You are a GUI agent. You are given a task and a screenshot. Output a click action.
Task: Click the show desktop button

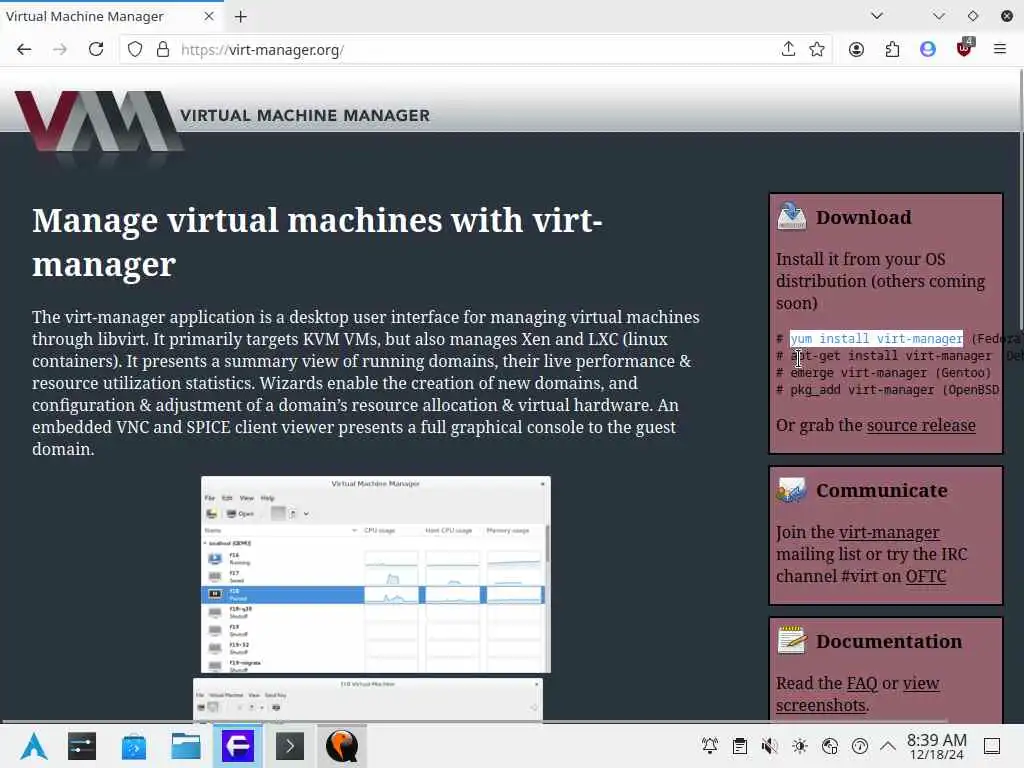[x=992, y=746]
